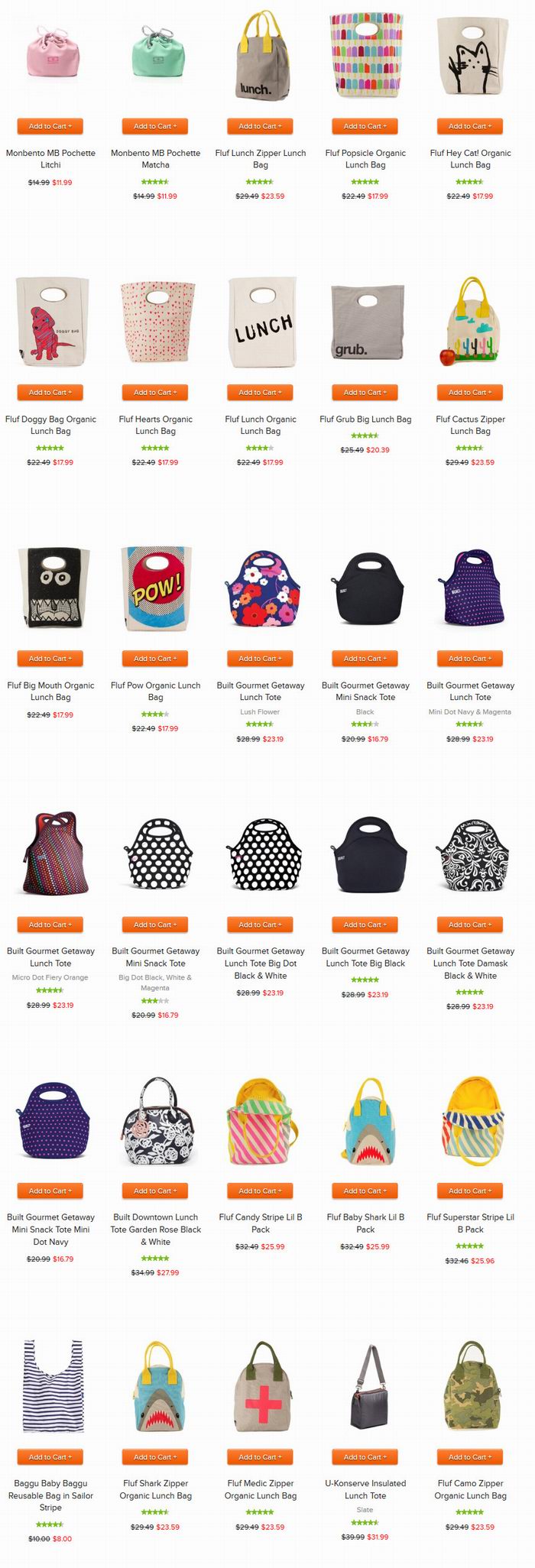The width and height of the screenshot is (535, 1568).
Task: Click the Fluf Lunch Zipper Lunch Bag image
Action: pos(261,57)
